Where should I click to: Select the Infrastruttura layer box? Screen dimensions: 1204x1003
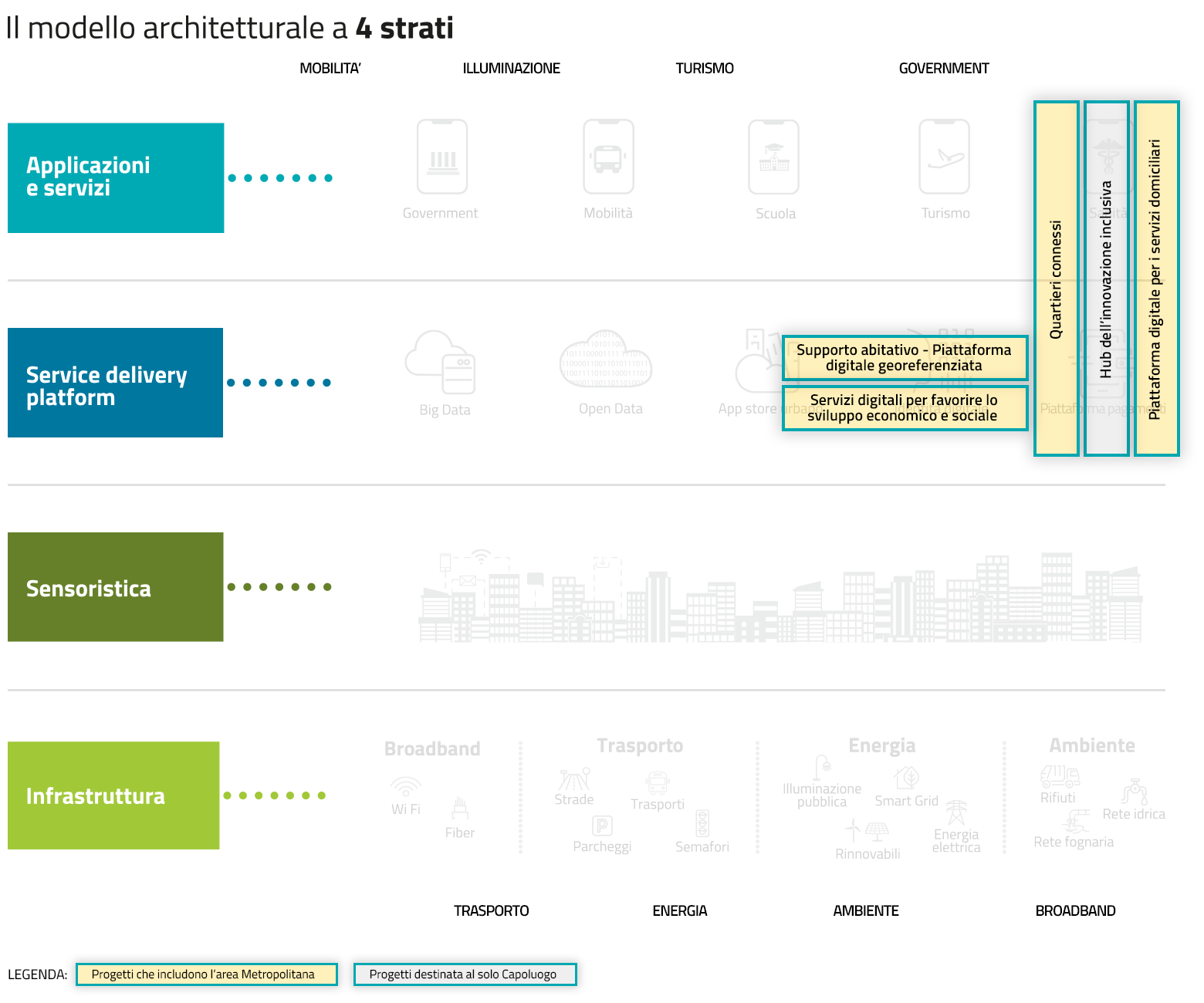113,795
